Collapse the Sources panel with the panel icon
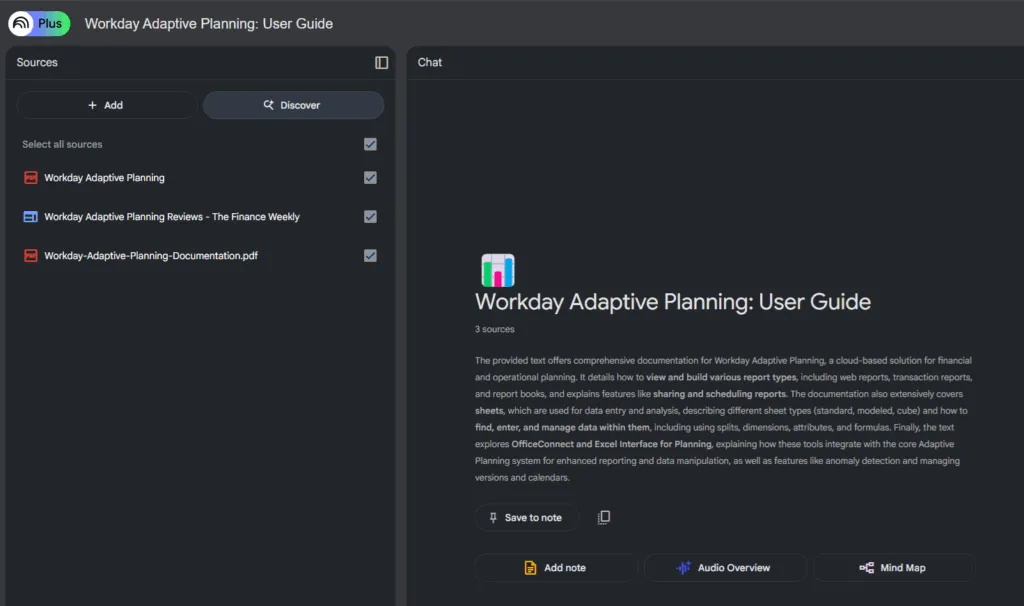Image resolution: width=1024 pixels, height=606 pixels. pos(381,63)
